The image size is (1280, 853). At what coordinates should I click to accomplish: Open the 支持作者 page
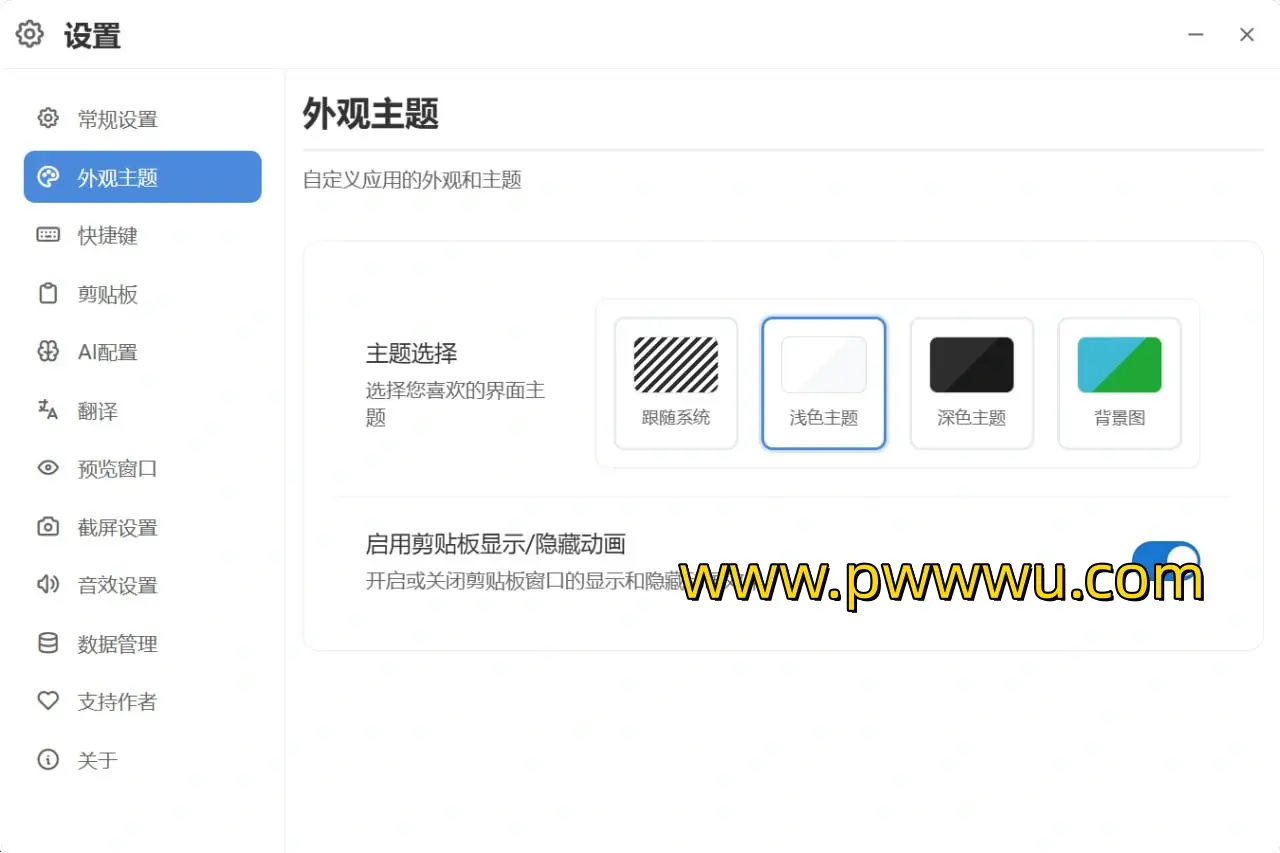(x=117, y=702)
